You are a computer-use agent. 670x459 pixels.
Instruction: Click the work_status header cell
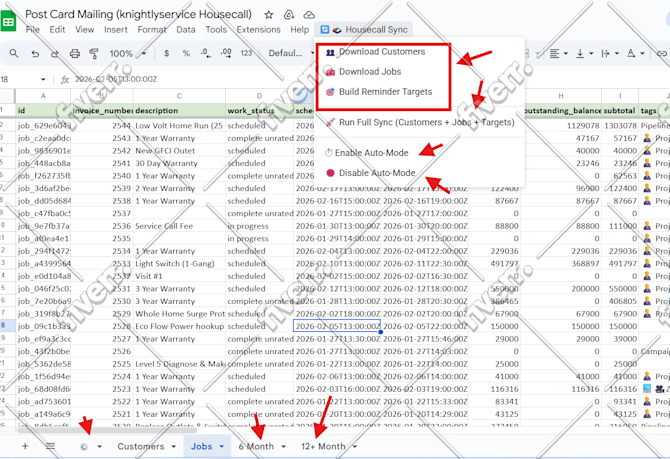(259, 110)
